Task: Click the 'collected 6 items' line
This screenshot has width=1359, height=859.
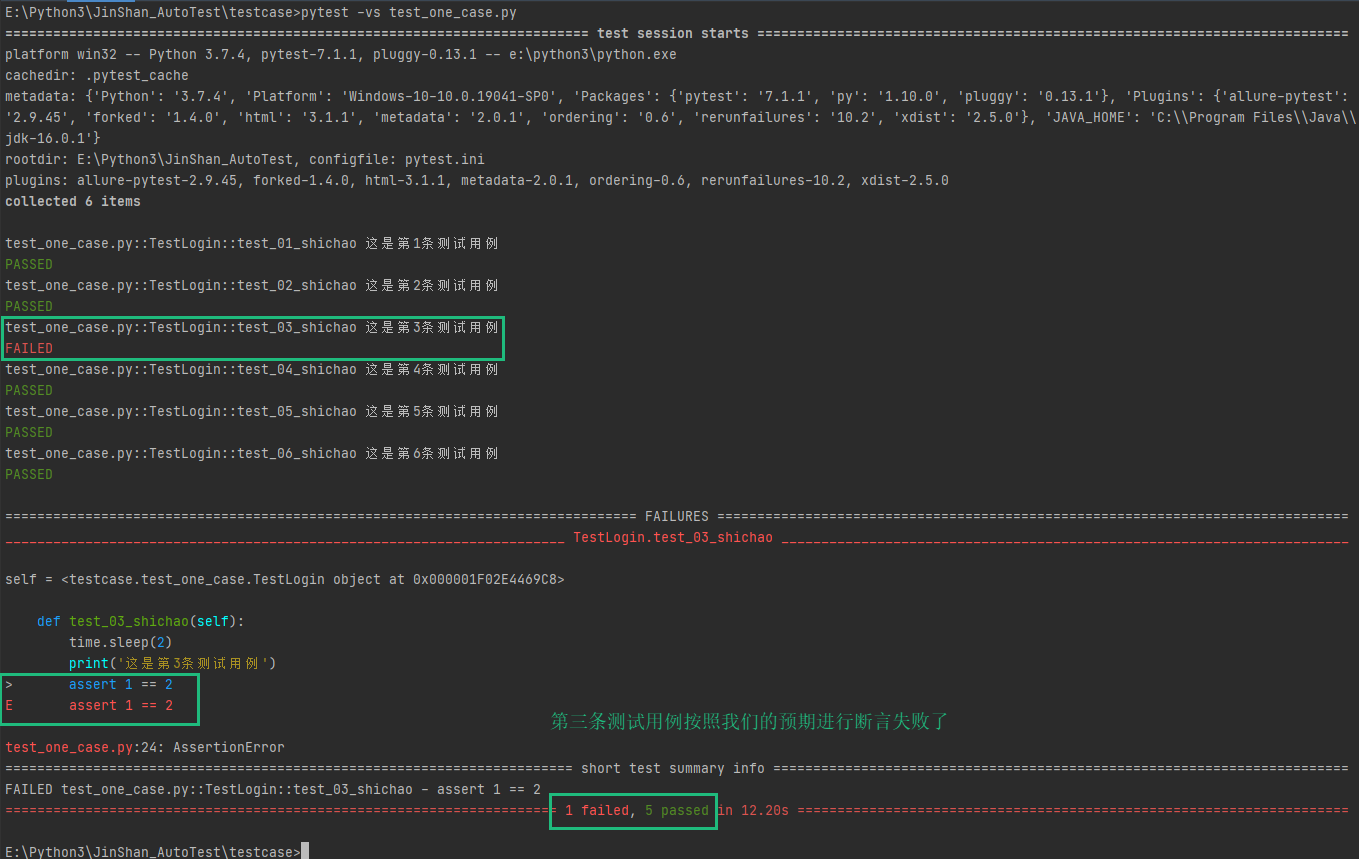Action: [x=73, y=201]
